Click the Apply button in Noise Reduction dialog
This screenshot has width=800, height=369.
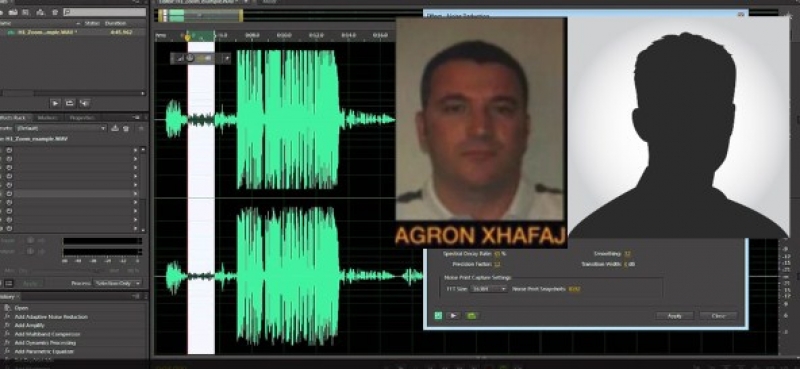pos(674,316)
